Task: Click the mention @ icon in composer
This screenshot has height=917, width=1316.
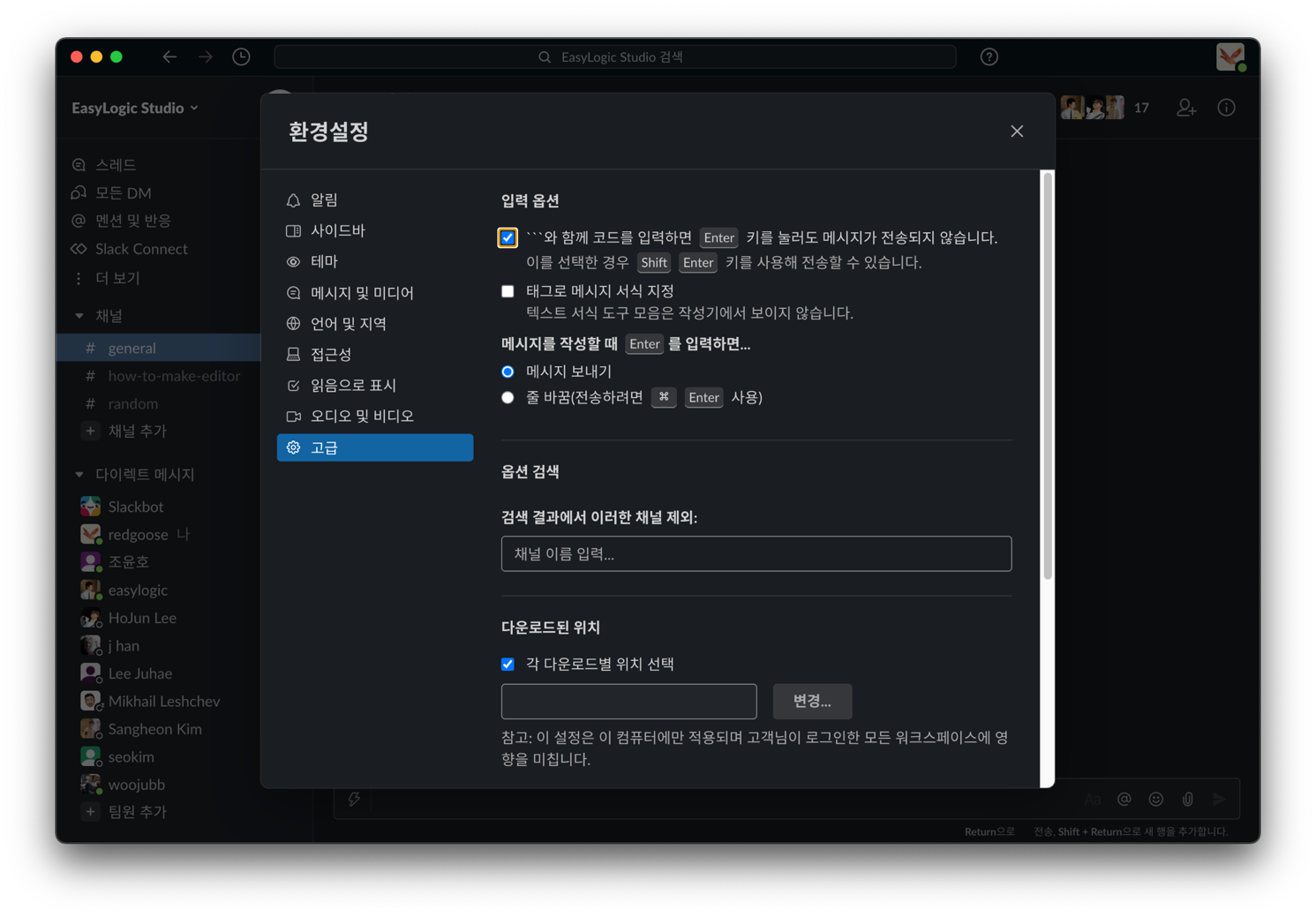Action: pyautogui.click(x=1124, y=799)
